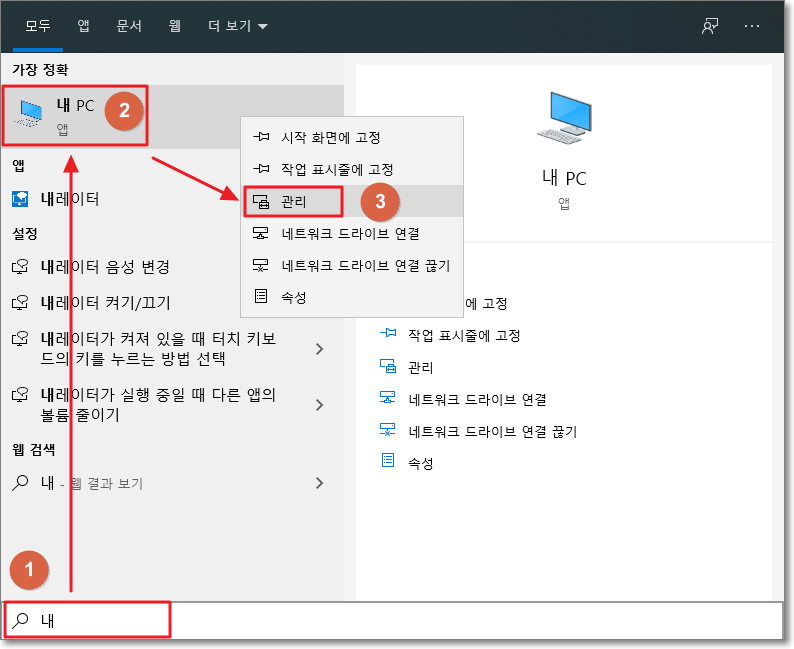Click preview pane taskbar pin icon
The image size is (794, 649).
pos(388,333)
